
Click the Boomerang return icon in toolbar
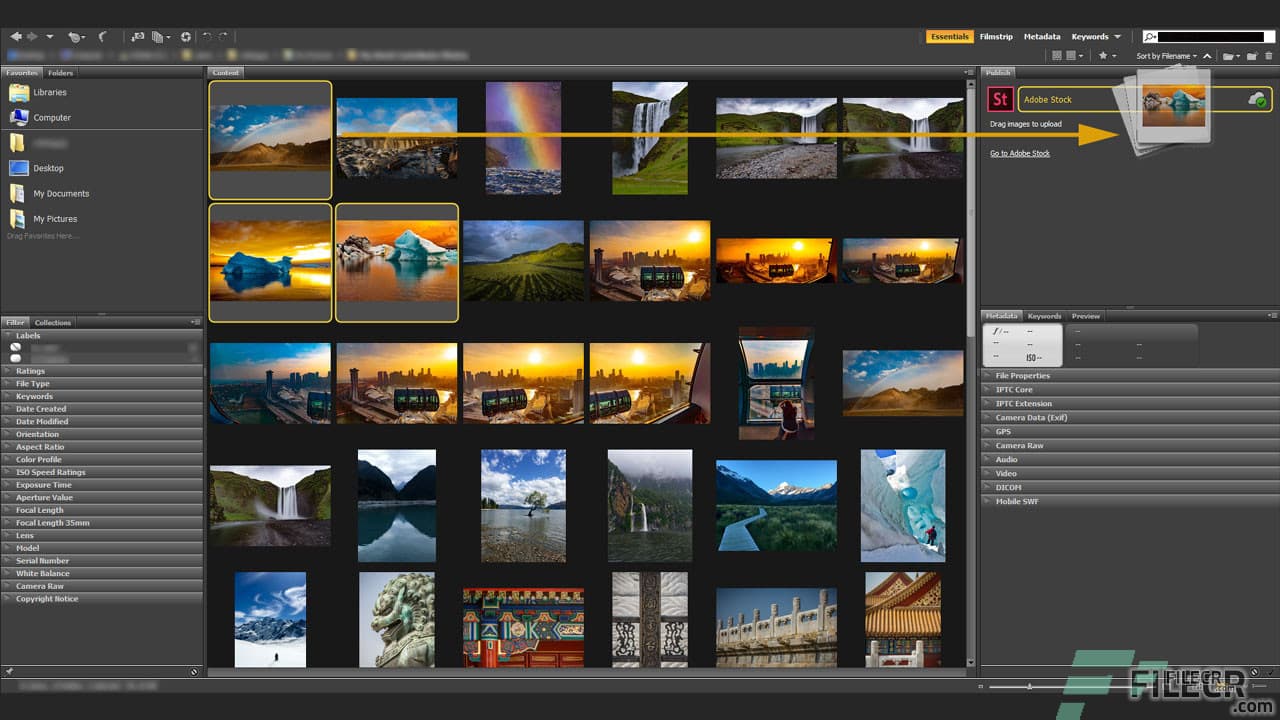pos(103,37)
